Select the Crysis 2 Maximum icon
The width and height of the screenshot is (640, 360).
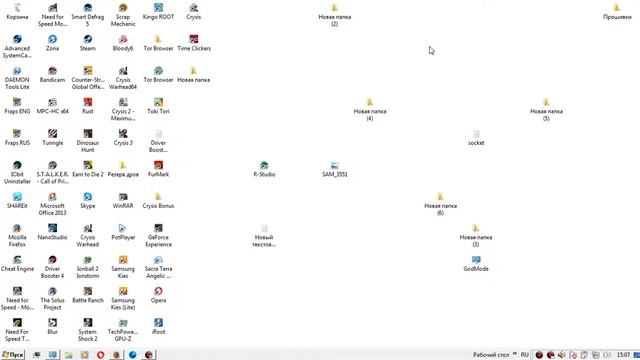point(123,109)
